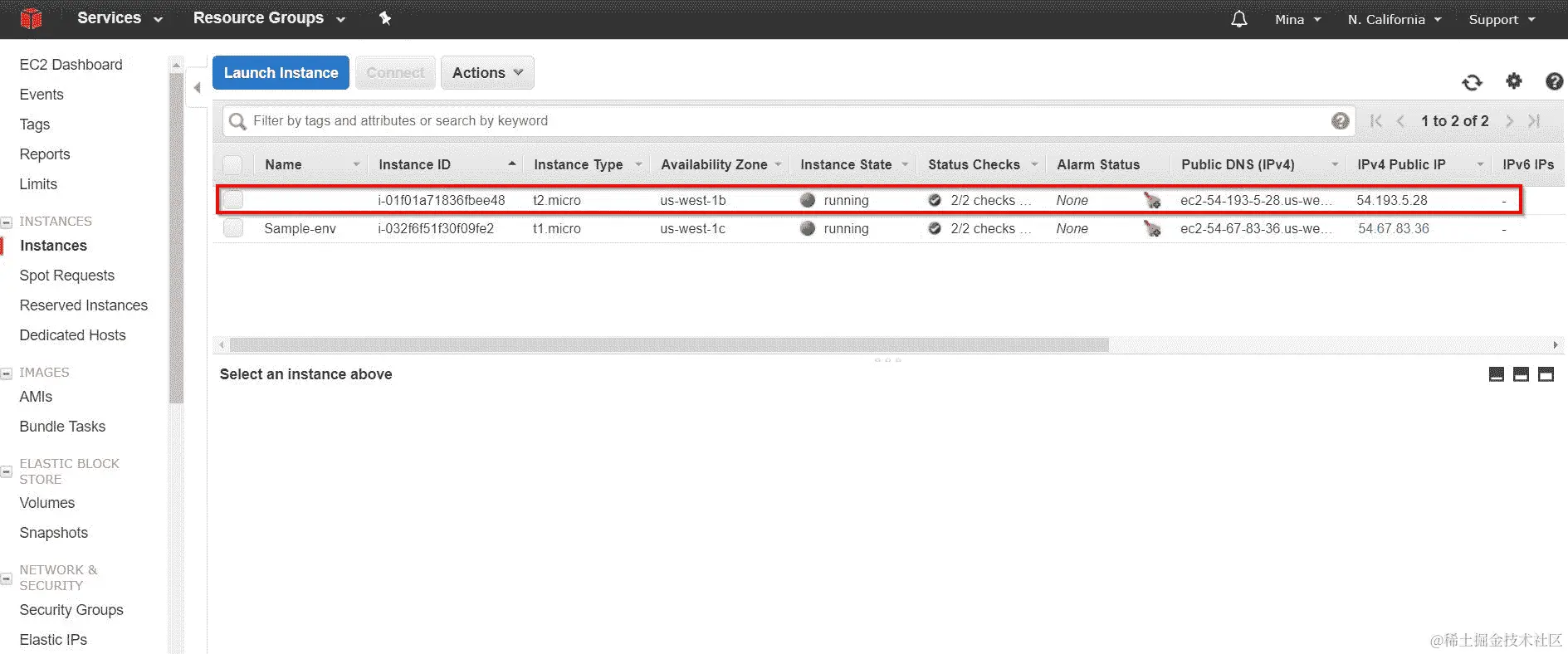Click the IP address 54.67.83.36

click(1394, 228)
